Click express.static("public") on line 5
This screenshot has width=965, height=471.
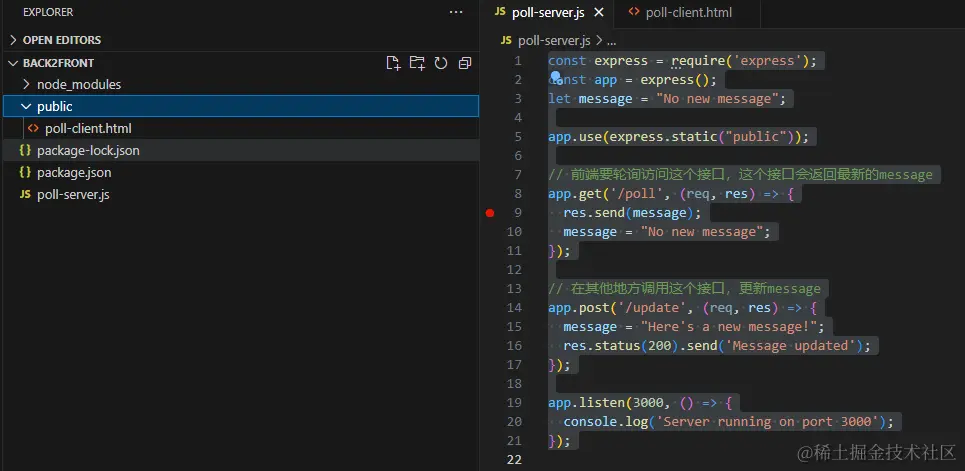pyautogui.click(x=702, y=137)
